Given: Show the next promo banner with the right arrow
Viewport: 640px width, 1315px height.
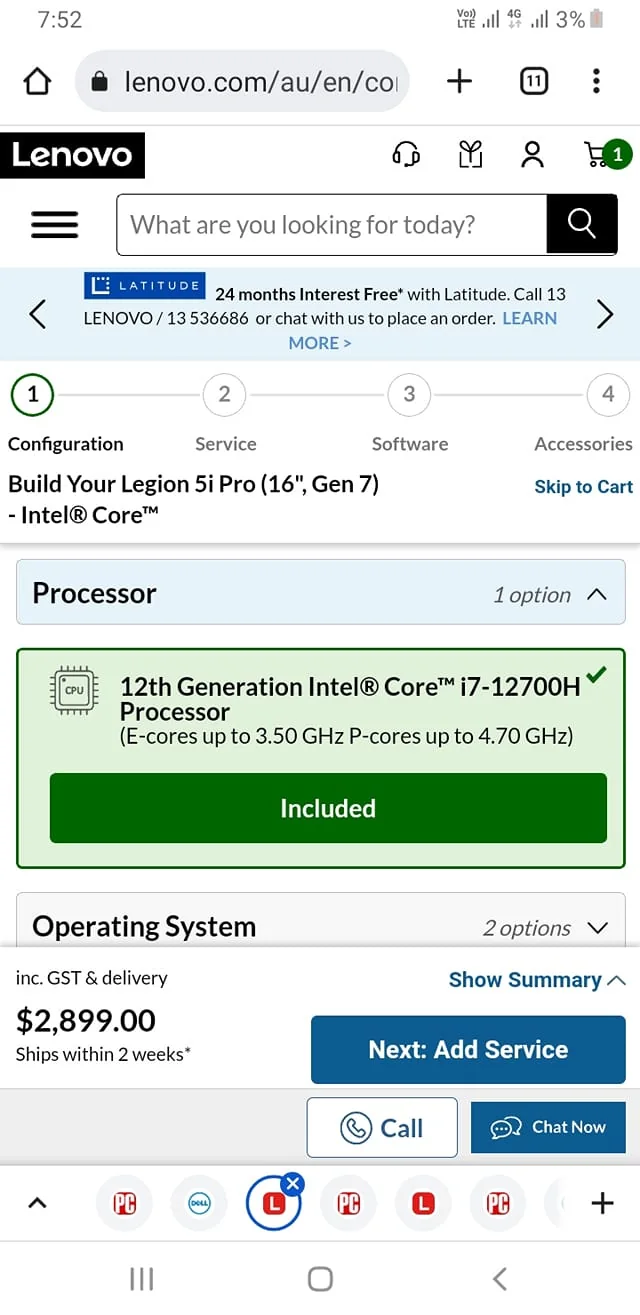Looking at the screenshot, I should coord(605,315).
